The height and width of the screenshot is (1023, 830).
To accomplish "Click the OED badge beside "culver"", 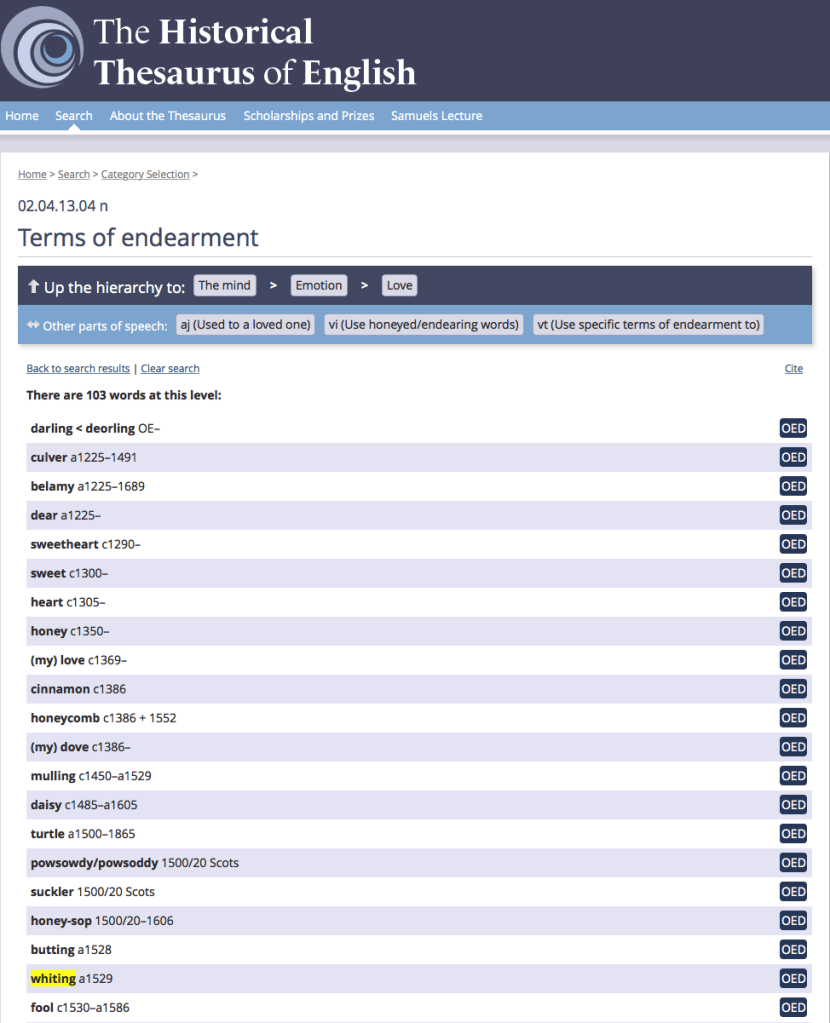I will click(793, 457).
